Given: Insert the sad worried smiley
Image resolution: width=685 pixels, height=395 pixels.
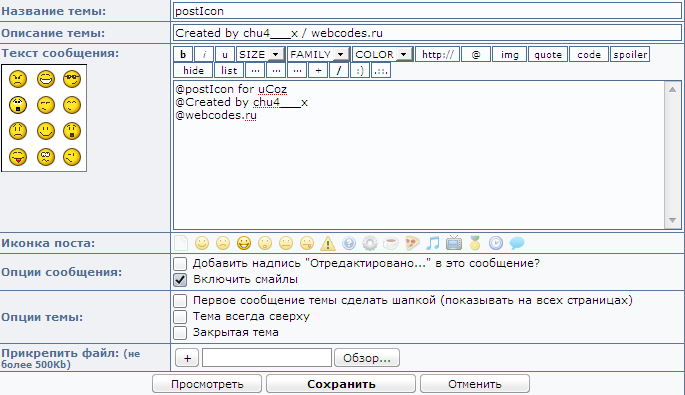Looking at the screenshot, I should click(x=18, y=131).
